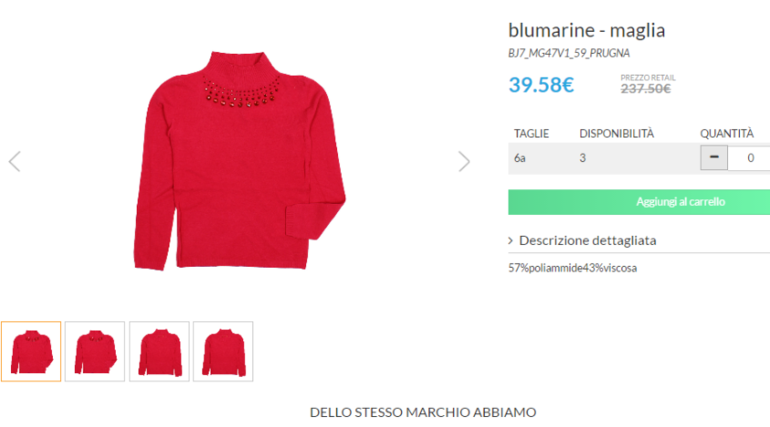Viewport: 770px width, 427px height.
Task: Select the 6a size row
Action: click(639, 158)
